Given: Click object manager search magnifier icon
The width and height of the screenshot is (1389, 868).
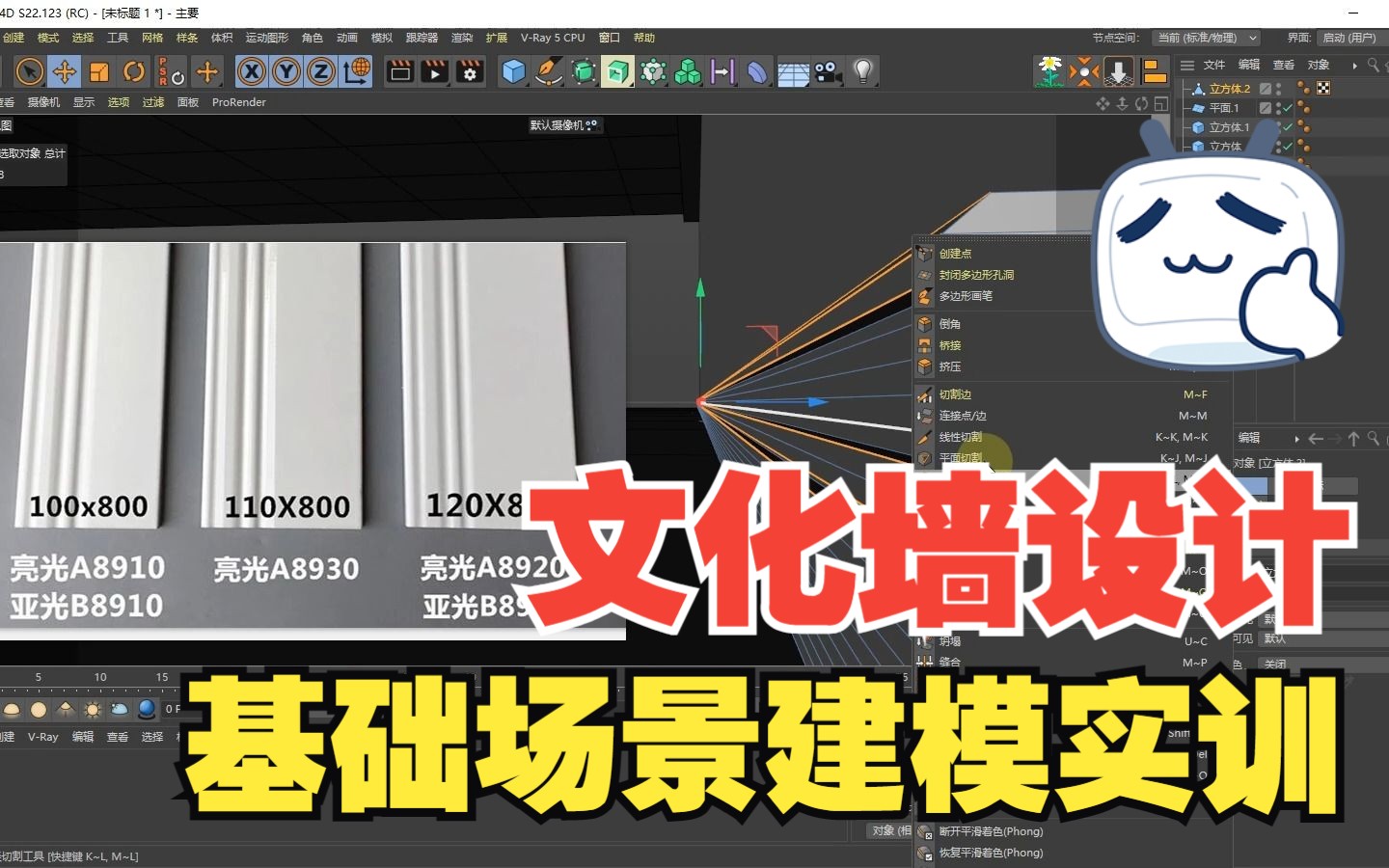Looking at the screenshot, I should pos(1374,66).
